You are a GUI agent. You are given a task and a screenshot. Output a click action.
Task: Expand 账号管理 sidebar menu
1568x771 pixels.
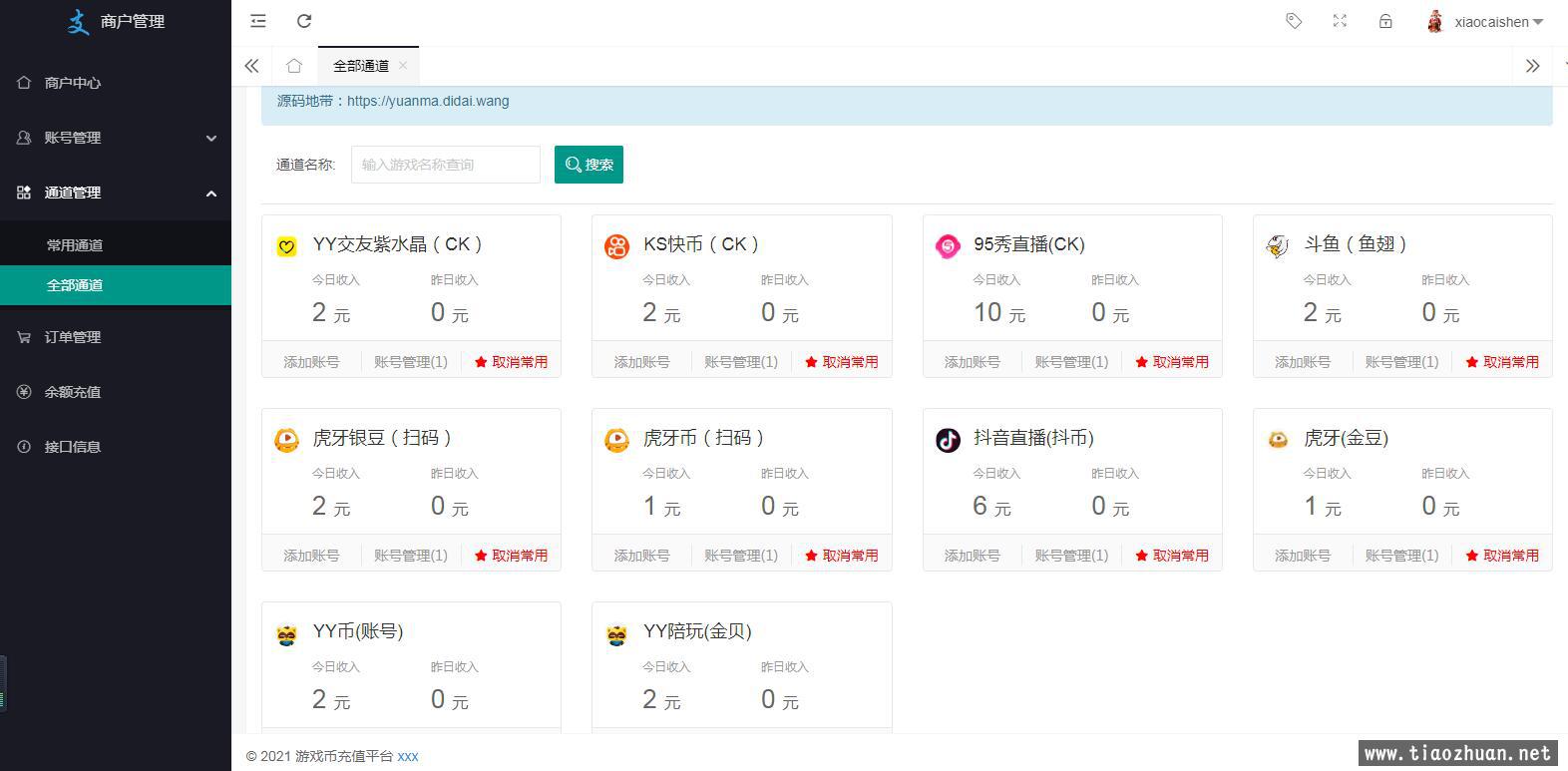coord(116,138)
